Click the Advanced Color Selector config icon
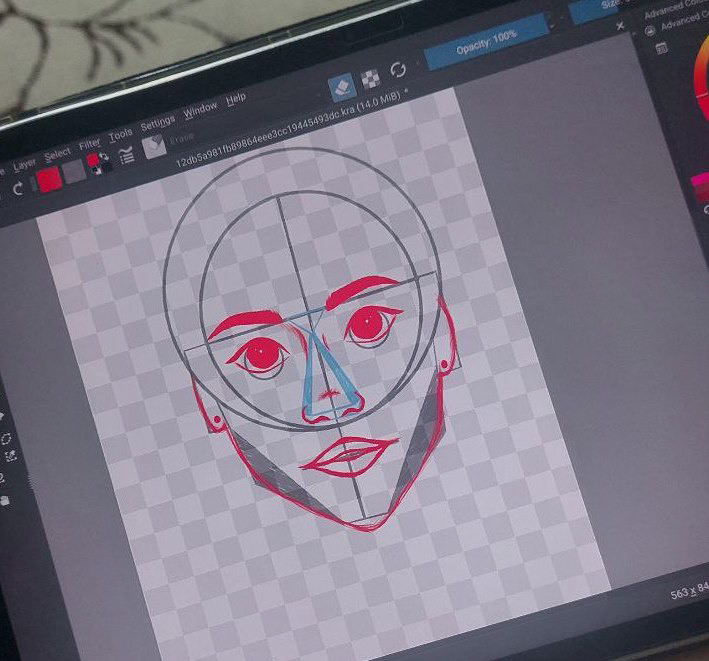The height and width of the screenshot is (661, 709). coord(650,31)
